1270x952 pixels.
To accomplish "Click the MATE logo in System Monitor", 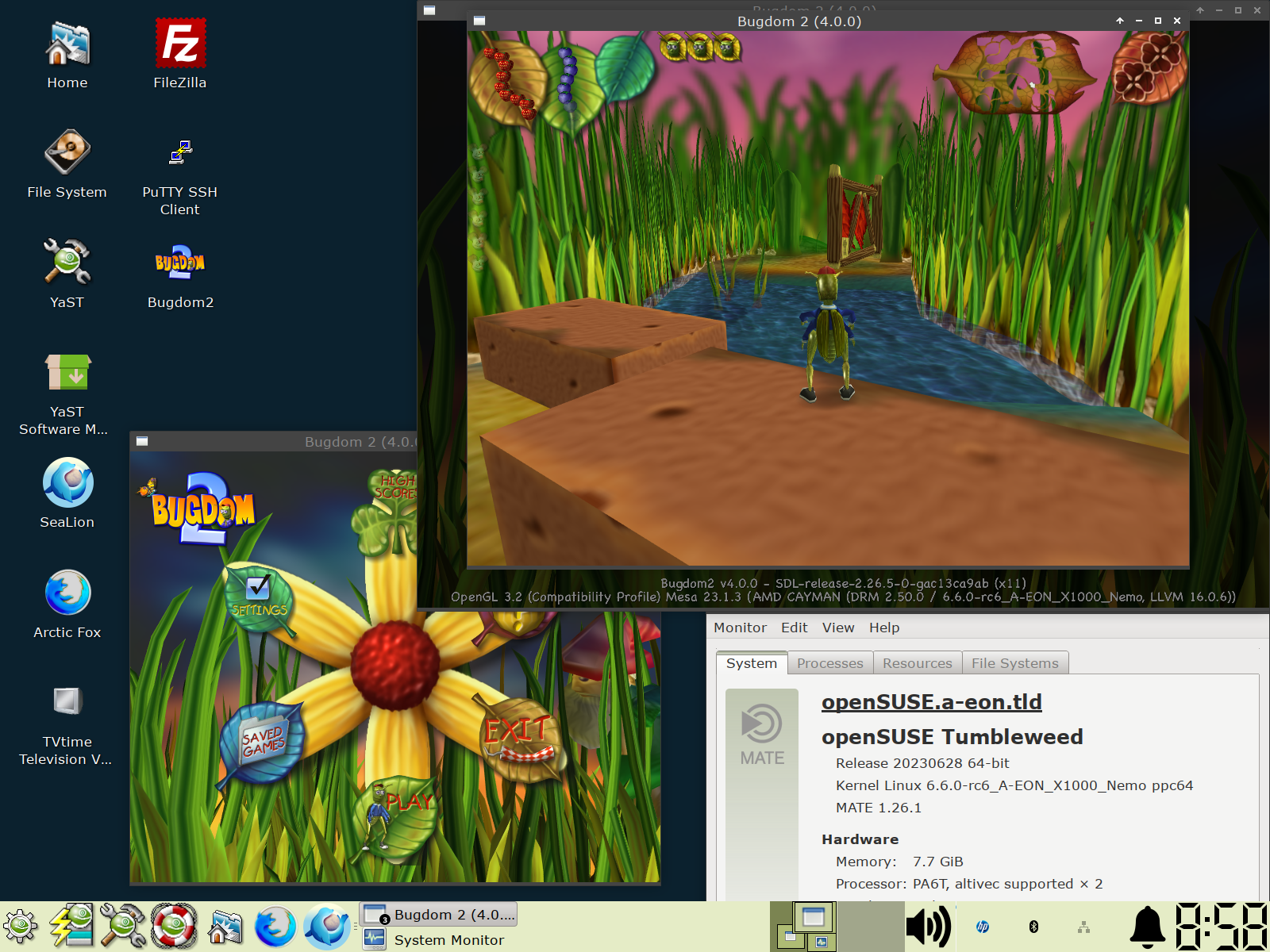I will [x=762, y=735].
